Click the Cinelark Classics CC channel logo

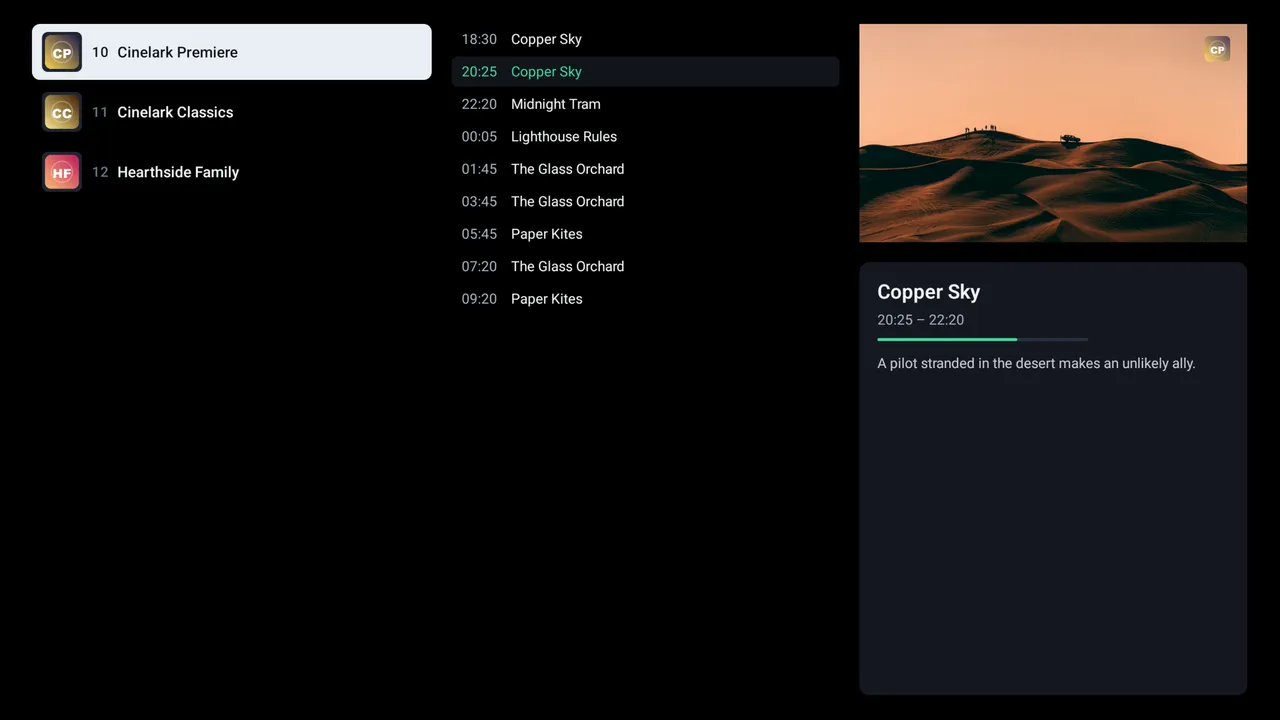[62, 112]
